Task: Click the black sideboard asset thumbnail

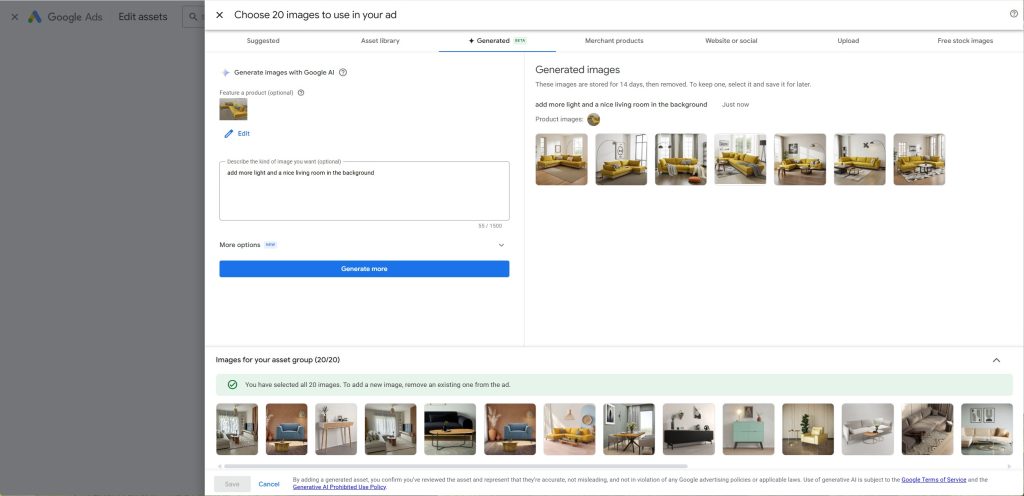Action: click(689, 429)
